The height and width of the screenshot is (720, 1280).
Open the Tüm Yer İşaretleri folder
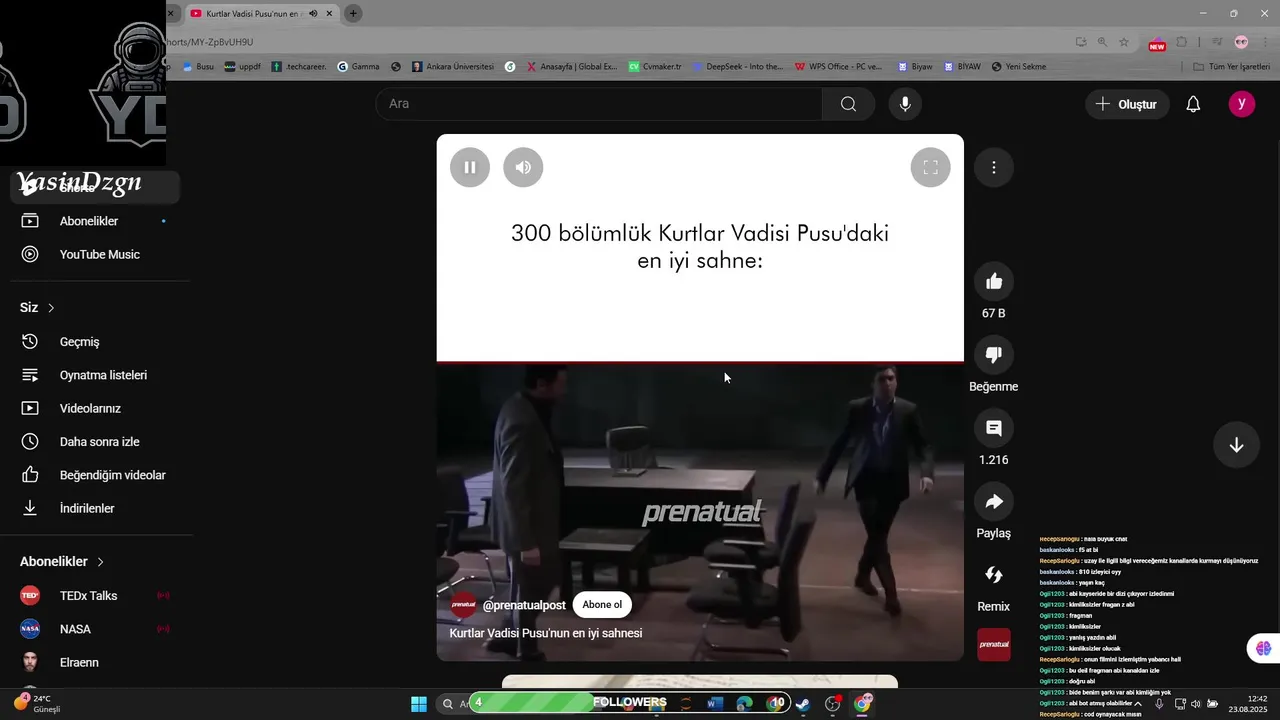(x=1233, y=66)
